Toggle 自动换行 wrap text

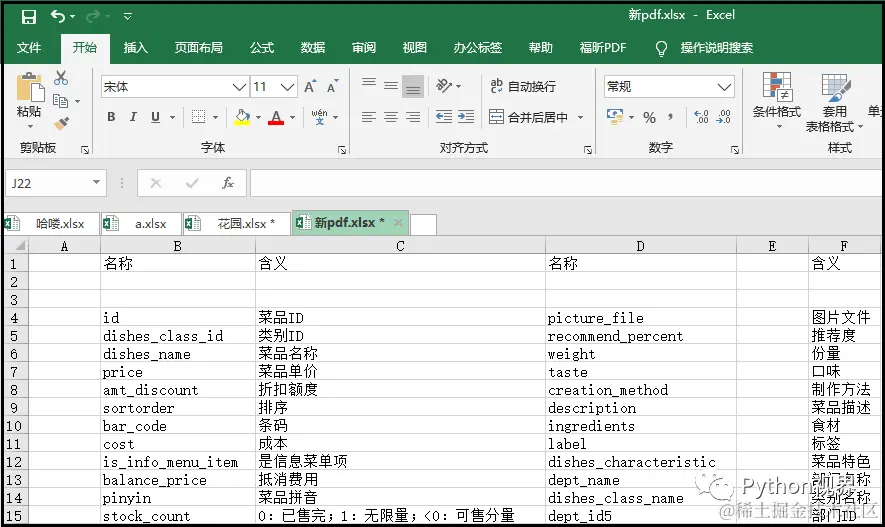(x=523, y=86)
